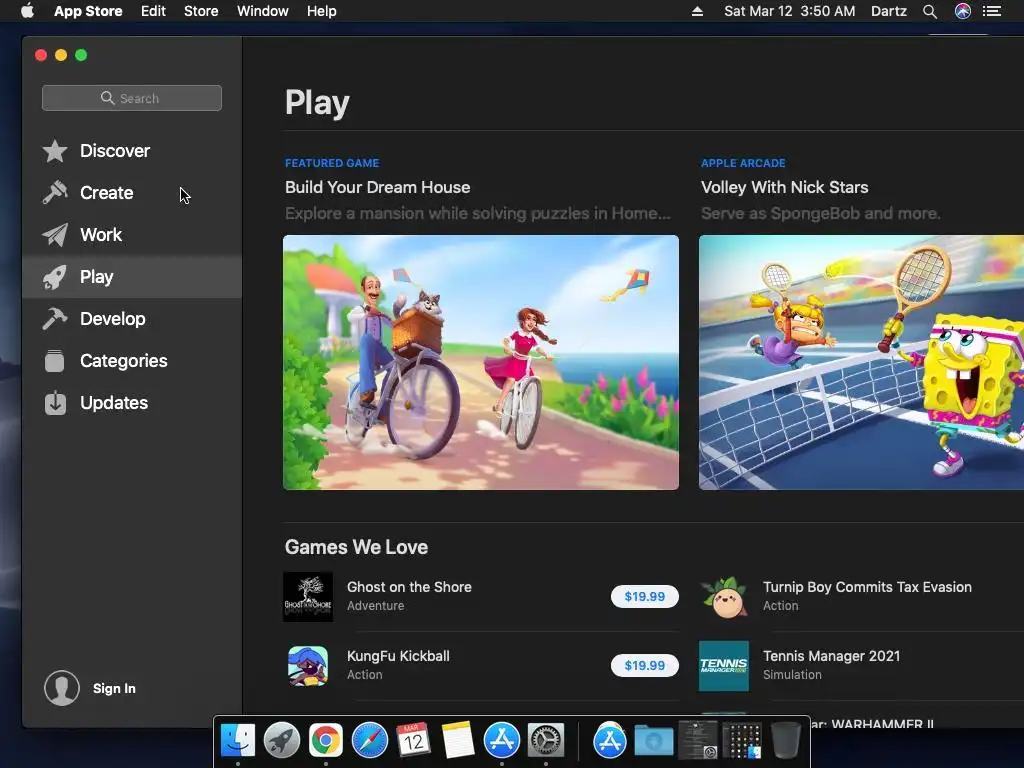Open the Develop hammer icon
Image resolution: width=1024 pixels, height=768 pixels.
(55, 319)
